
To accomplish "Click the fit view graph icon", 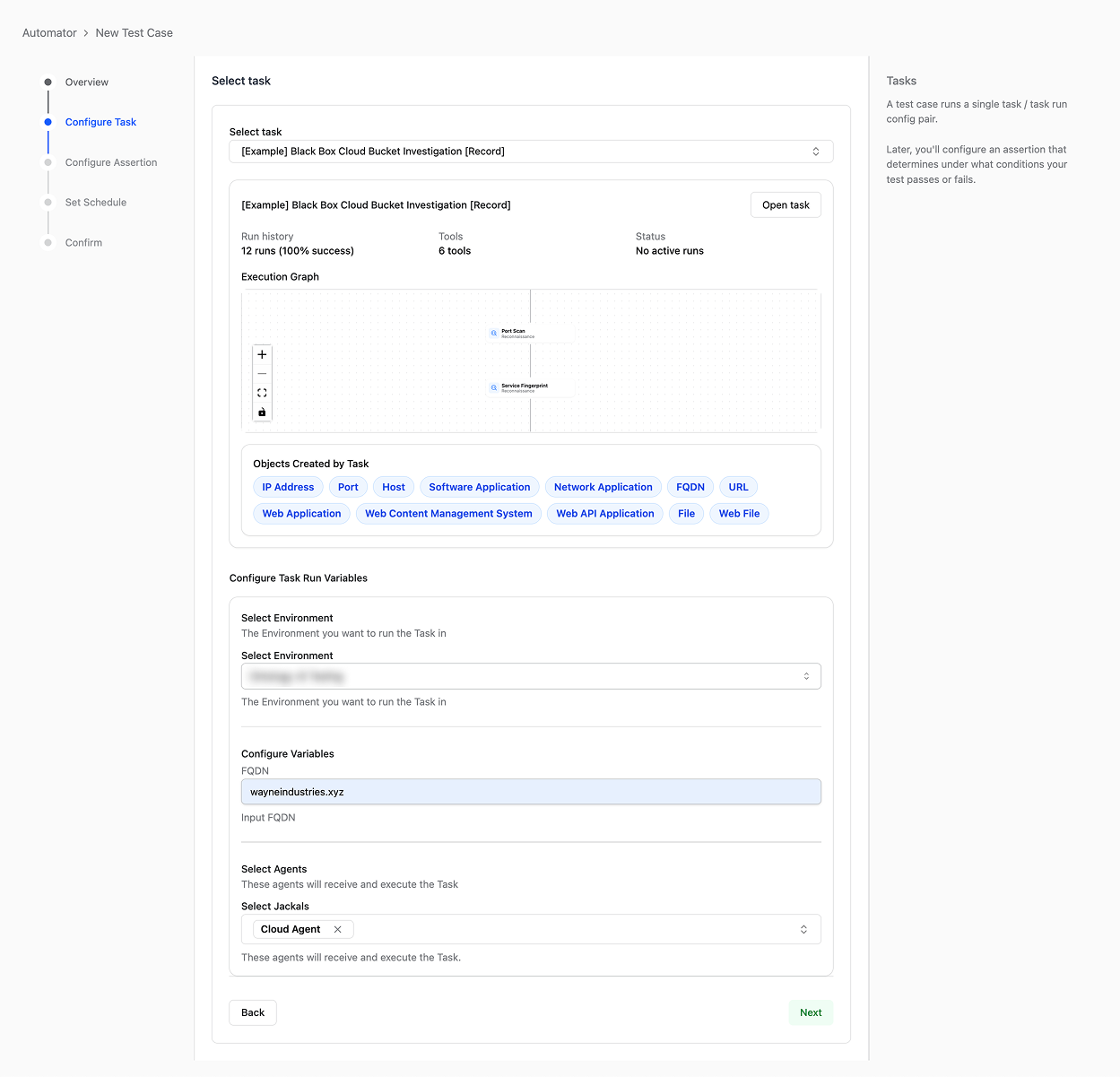I will pos(262,393).
